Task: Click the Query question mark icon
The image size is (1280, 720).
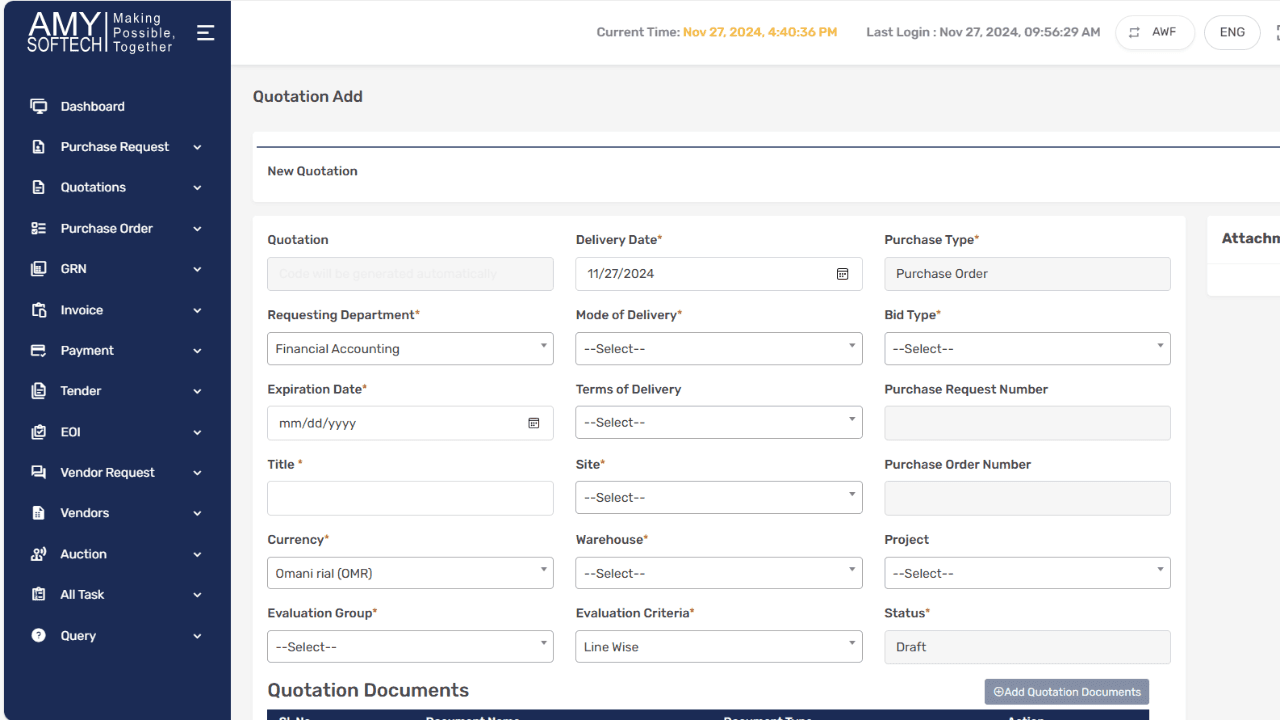Action: point(38,635)
